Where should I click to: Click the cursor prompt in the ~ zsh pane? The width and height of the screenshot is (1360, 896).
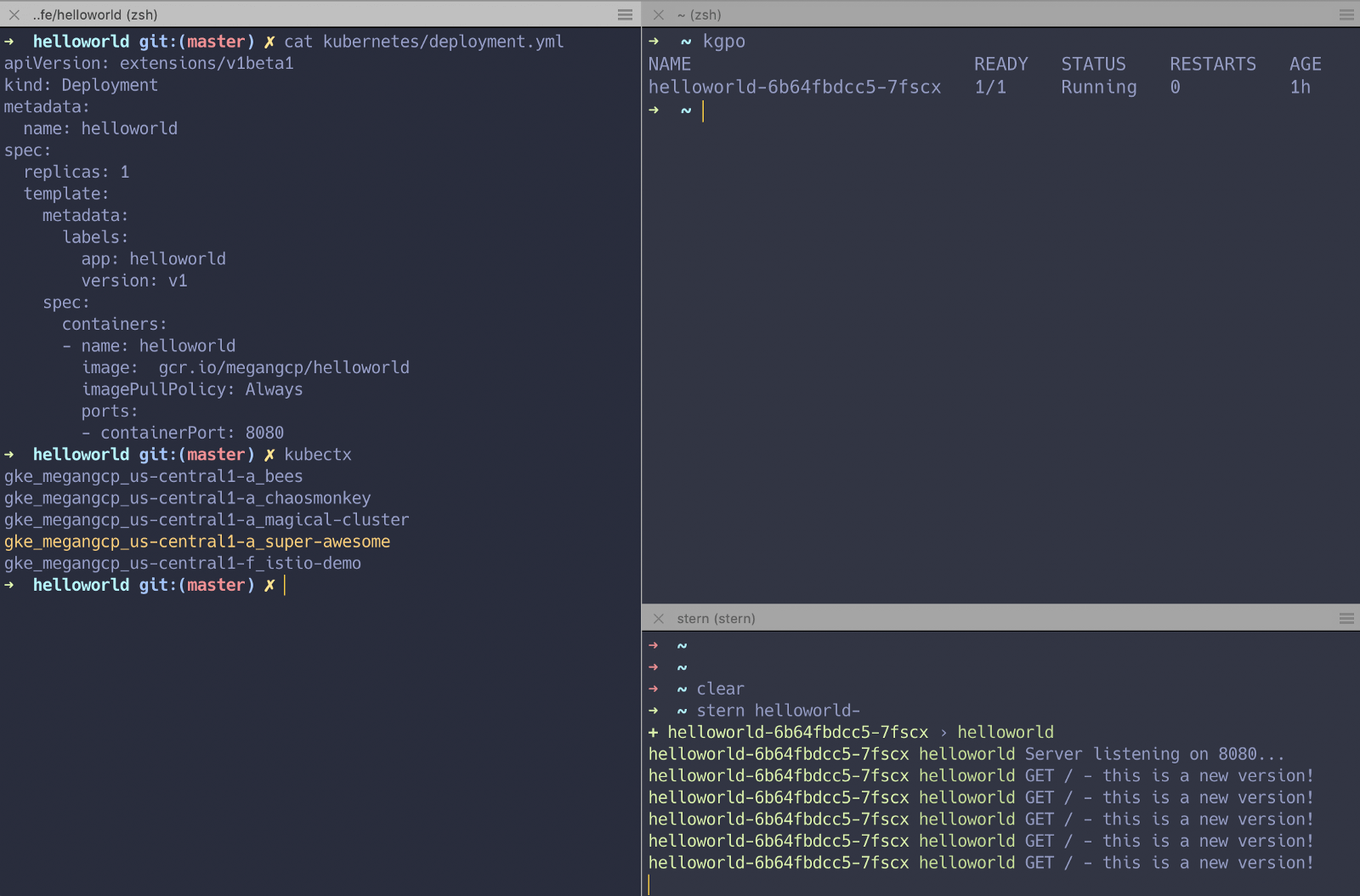(676, 111)
